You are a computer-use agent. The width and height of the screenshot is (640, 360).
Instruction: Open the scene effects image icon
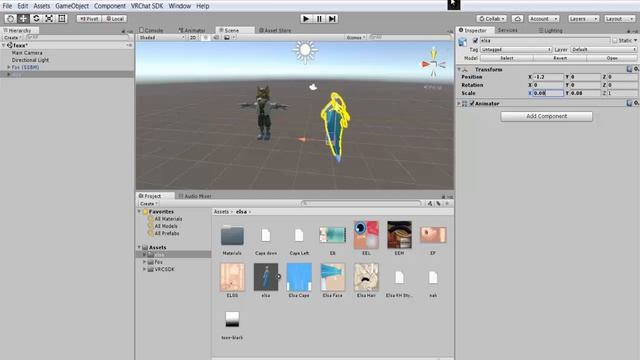click(227, 37)
